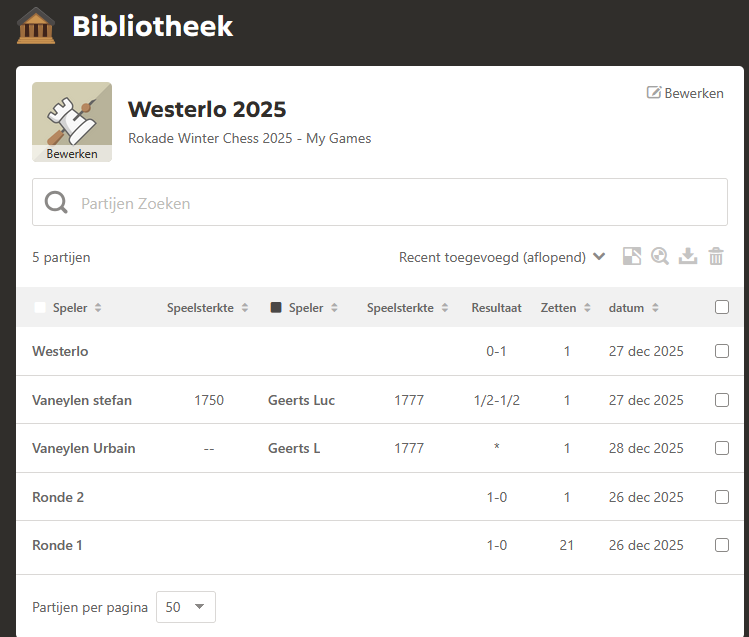Click the Bibliotheek library building icon
749x637 pixels.
pyautogui.click(x=36, y=26)
